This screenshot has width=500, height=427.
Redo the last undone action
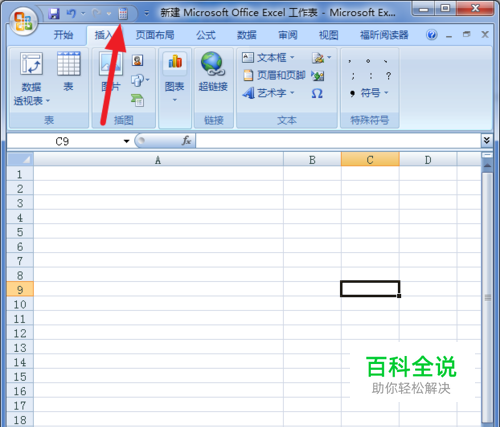pyautogui.click(x=97, y=14)
